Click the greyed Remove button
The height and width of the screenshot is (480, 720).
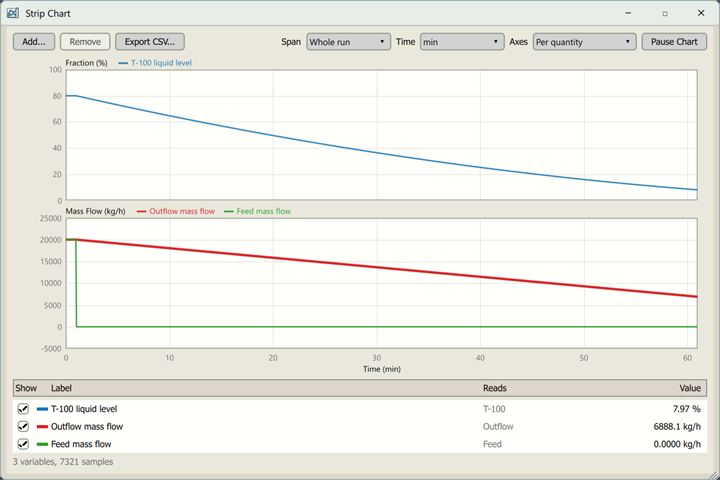click(85, 42)
